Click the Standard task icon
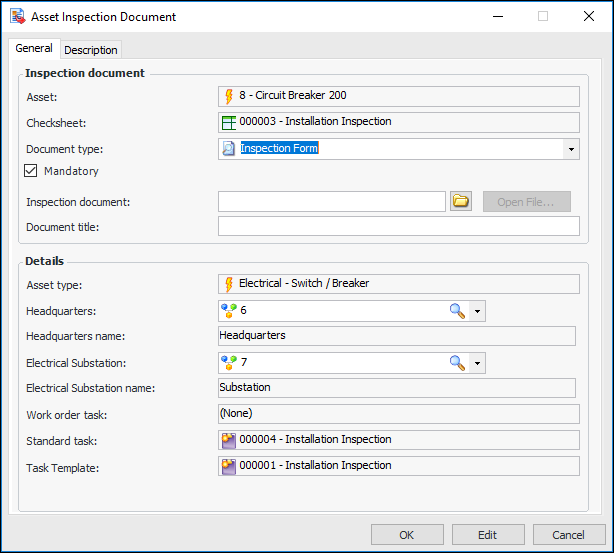Image resolution: width=614 pixels, height=553 pixels. pyautogui.click(x=228, y=440)
